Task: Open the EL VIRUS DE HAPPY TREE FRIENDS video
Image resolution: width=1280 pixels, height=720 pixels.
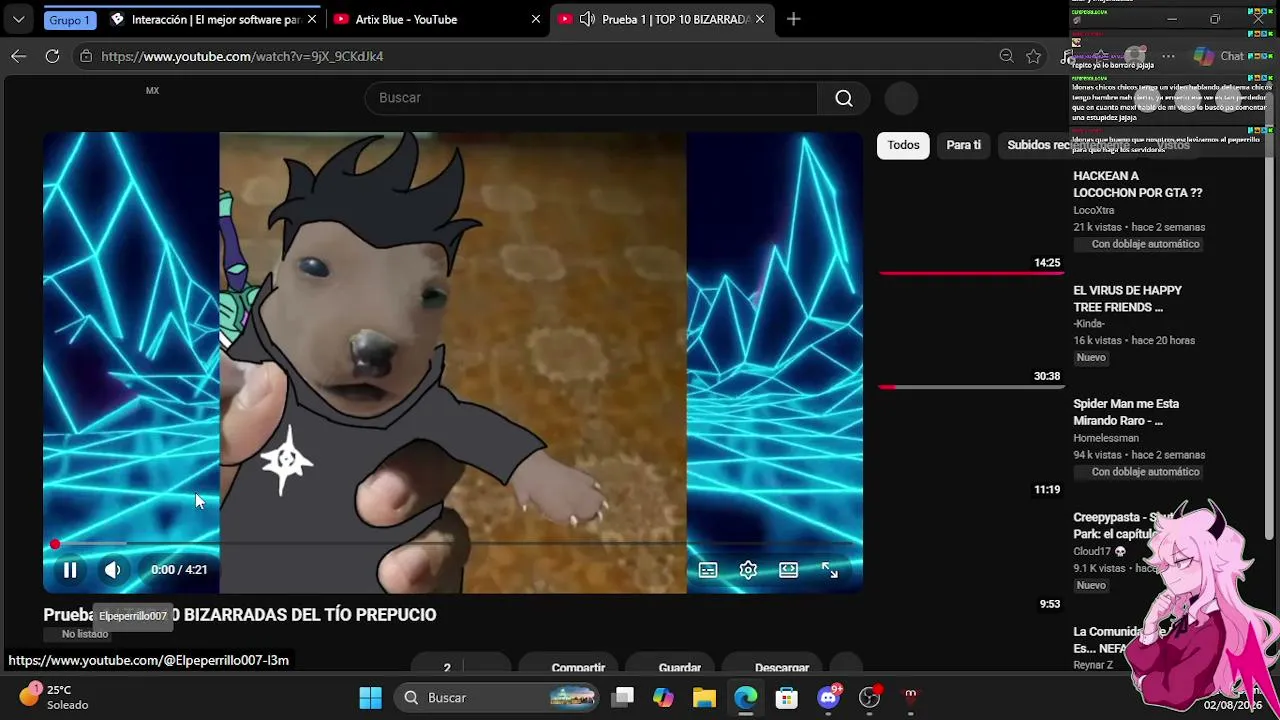Action: [1128, 299]
